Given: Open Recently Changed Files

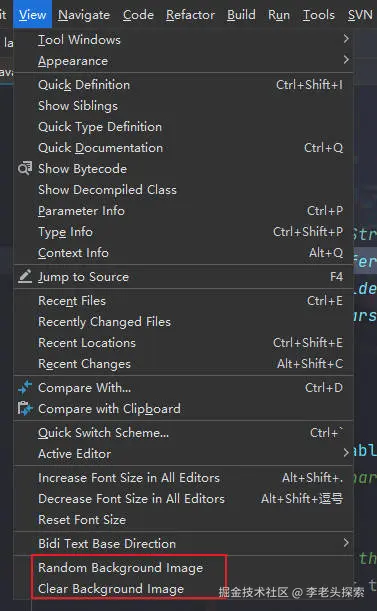Looking at the screenshot, I should click(184, 322).
